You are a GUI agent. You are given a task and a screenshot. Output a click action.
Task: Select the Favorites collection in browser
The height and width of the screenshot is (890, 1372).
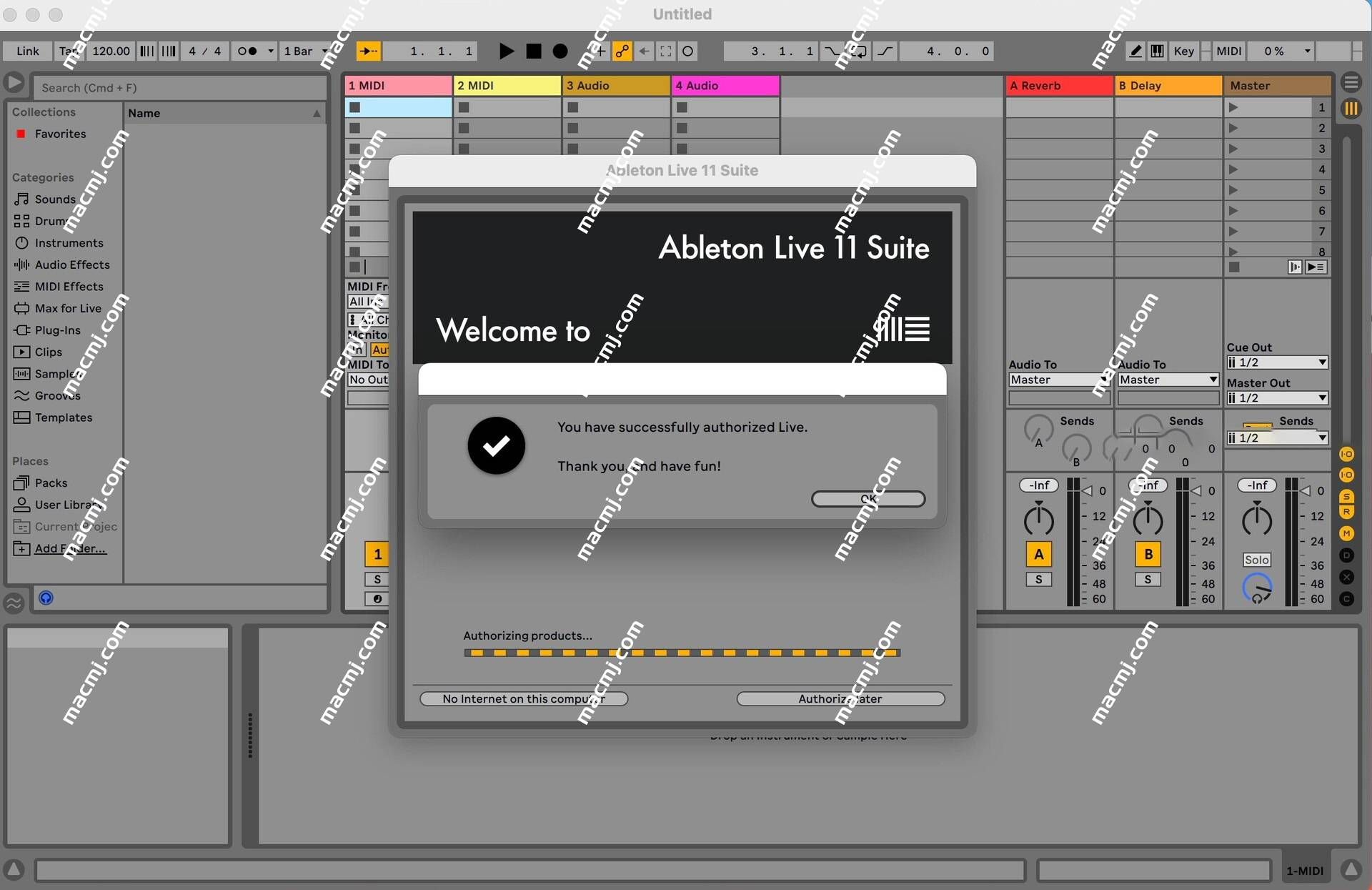60,133
